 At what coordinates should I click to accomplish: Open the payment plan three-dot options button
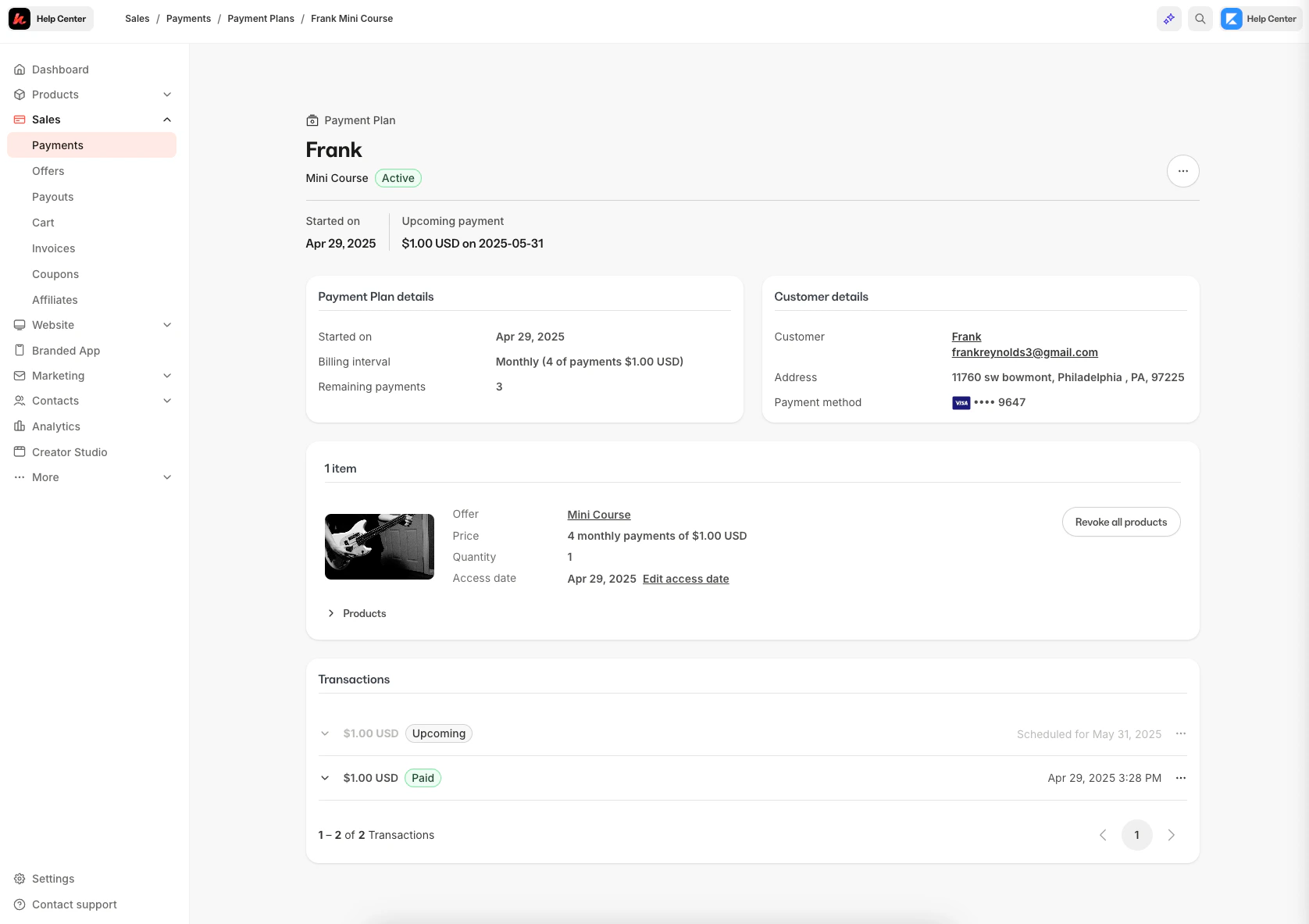(x=1182, y=171)
